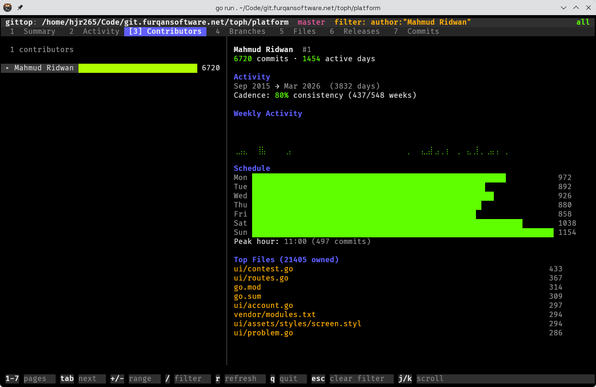The width and height of the screenshot is (596, 387).
Task: Click the 'j/k scroll' footer hint
Action: (421, 378)
